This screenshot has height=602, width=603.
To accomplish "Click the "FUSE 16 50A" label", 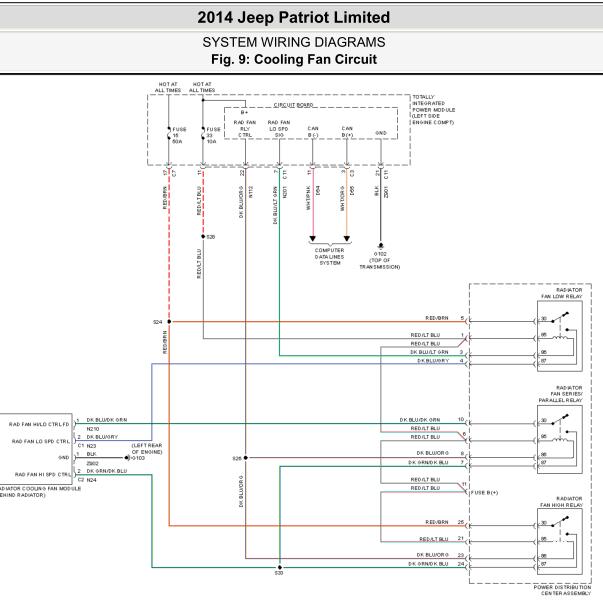I will (179, 135).
